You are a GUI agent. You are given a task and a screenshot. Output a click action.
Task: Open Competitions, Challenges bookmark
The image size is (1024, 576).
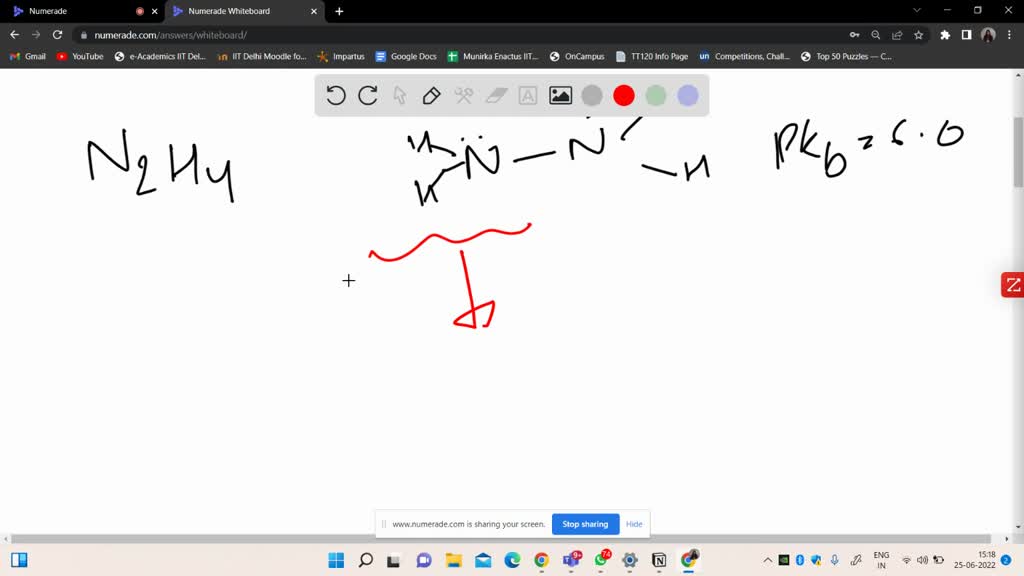[x=744, y=56]
